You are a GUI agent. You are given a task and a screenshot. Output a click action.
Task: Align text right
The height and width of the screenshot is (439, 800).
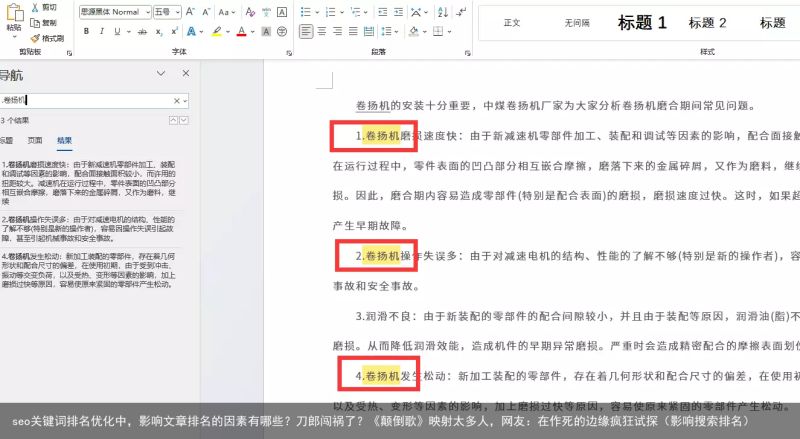(x=337, y=31)
